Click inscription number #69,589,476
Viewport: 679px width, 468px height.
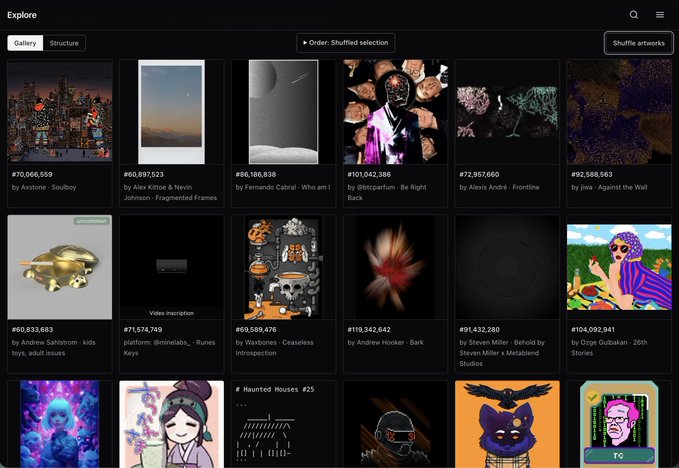(256, 329)
